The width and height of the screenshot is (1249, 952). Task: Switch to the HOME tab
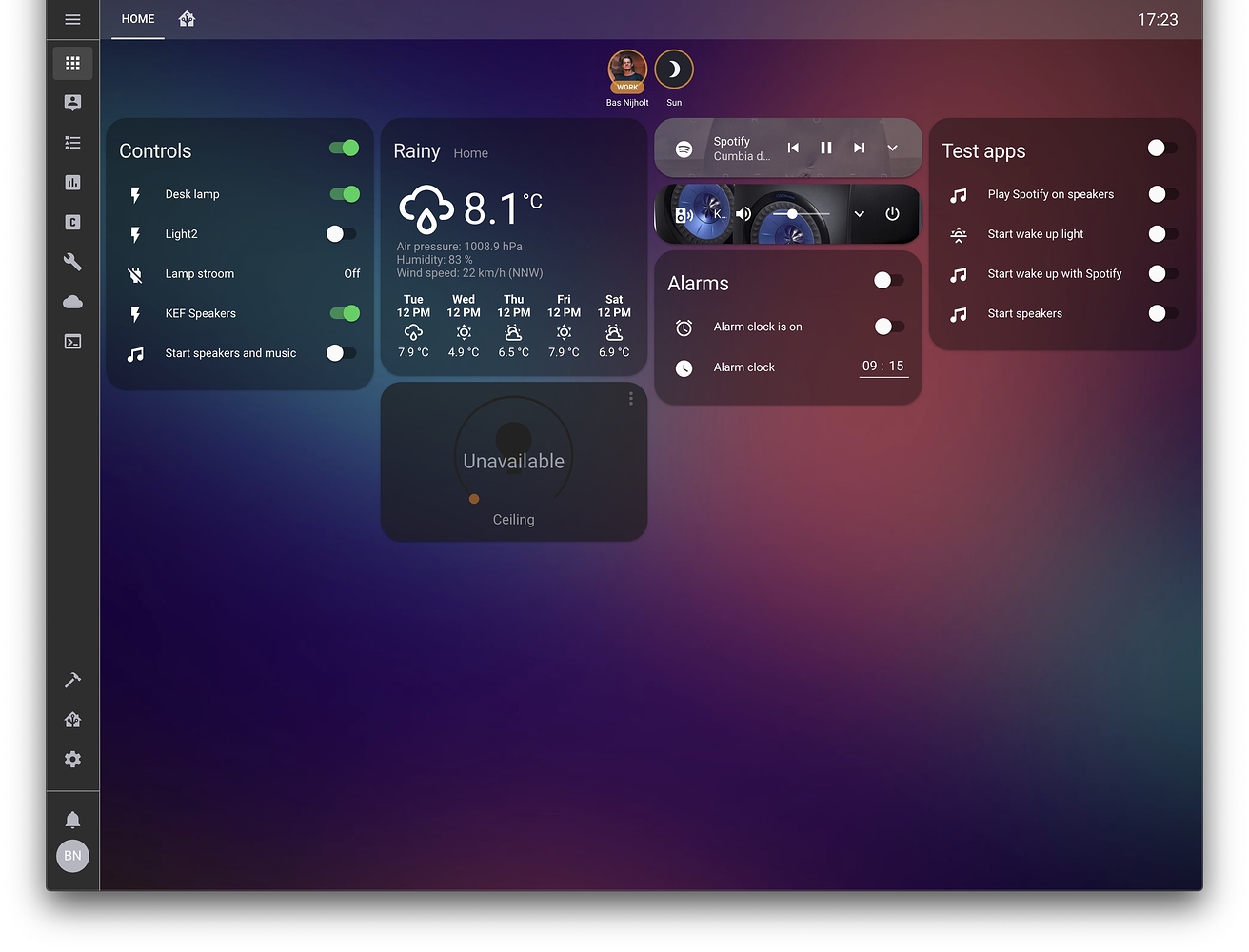(137, 19)
